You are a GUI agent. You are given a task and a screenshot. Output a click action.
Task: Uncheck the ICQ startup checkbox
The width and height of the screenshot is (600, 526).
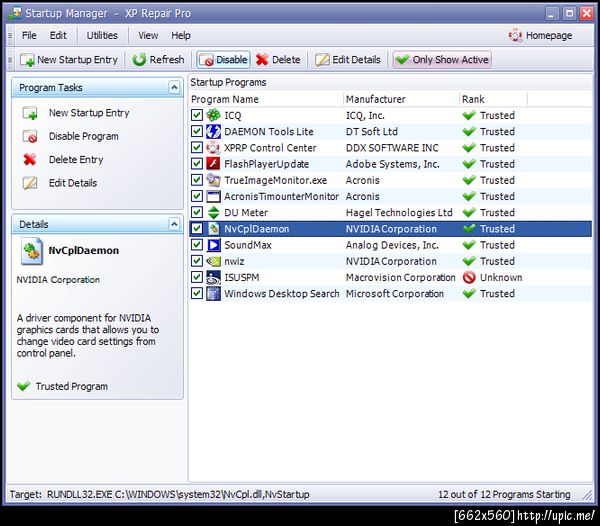tap(197, 115)
